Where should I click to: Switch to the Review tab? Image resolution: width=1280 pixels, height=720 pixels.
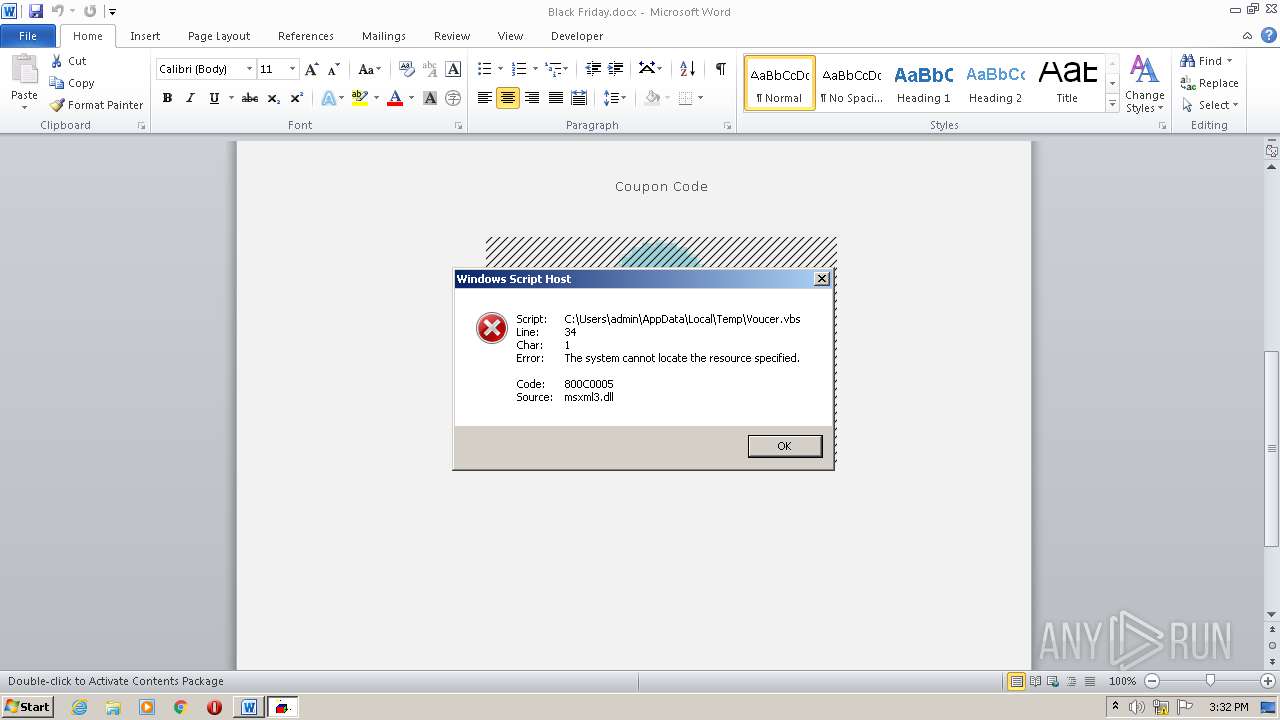click(x=452, y=36)
